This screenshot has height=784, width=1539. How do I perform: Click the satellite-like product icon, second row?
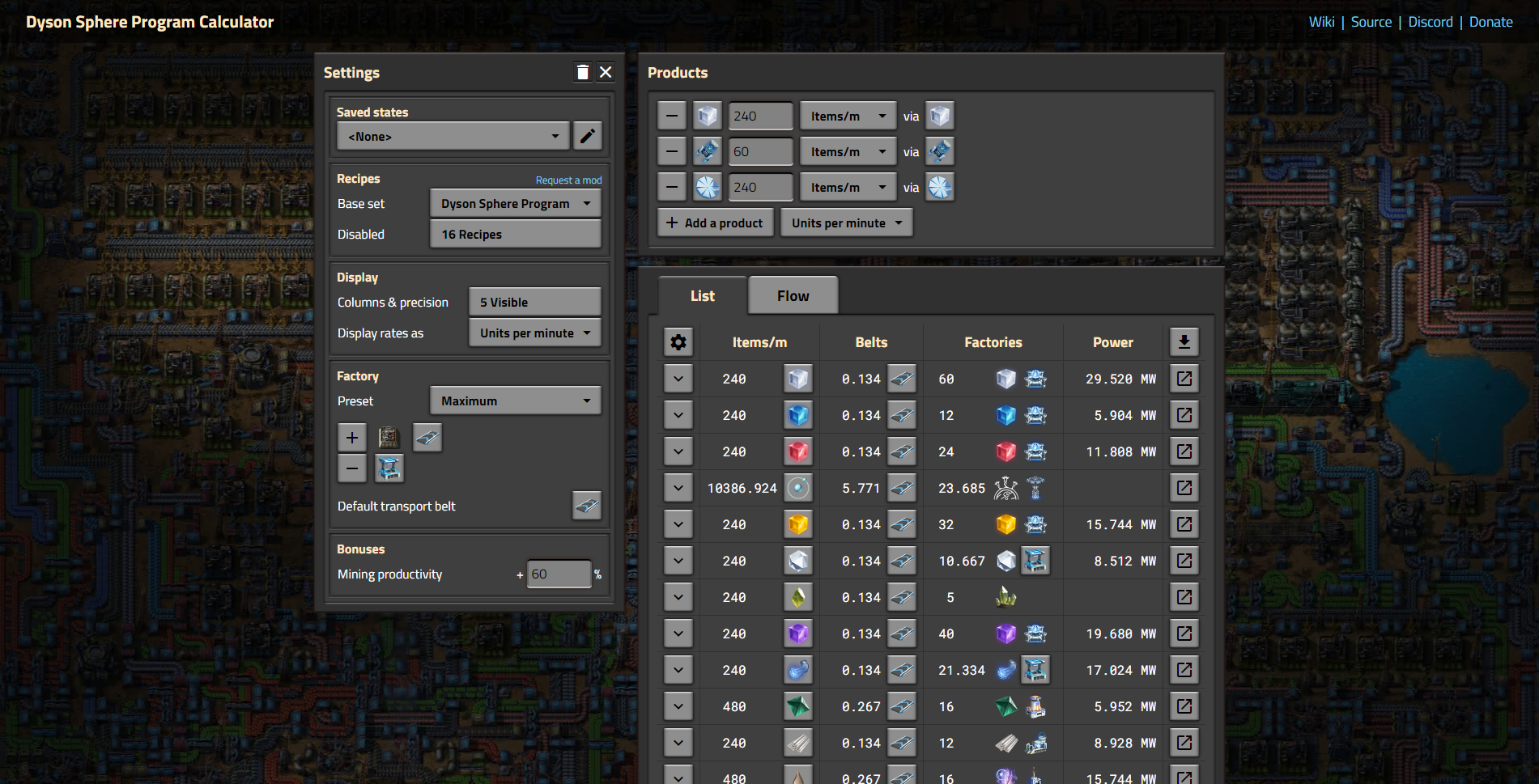(x=708, y=151)
